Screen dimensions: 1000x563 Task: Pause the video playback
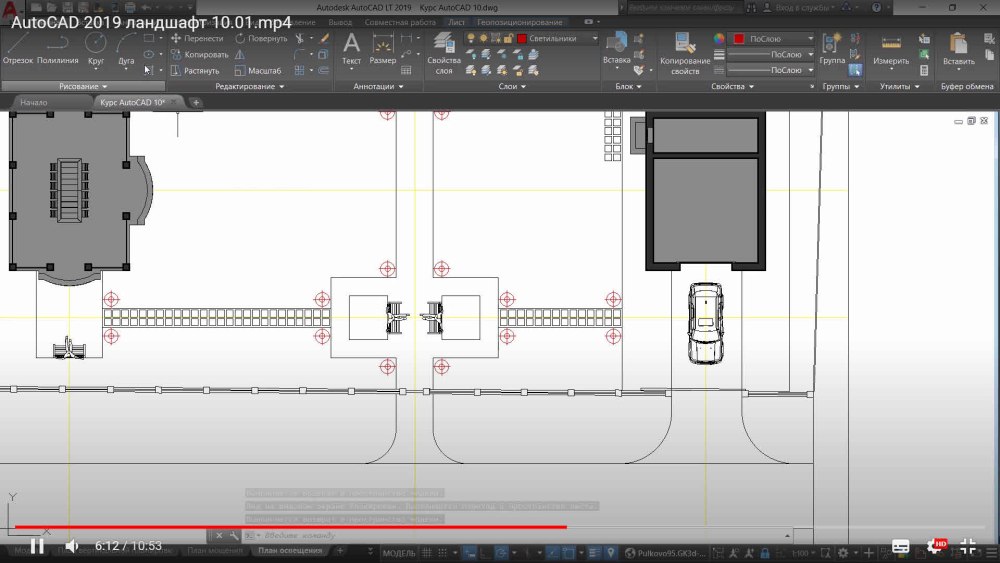(36, 546)
